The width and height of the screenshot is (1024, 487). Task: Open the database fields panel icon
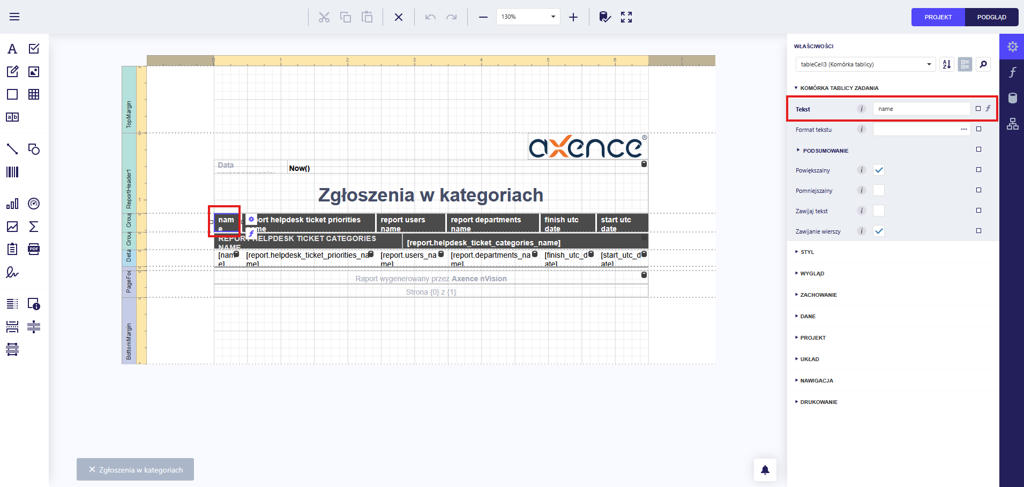(x=1012, y=98)
